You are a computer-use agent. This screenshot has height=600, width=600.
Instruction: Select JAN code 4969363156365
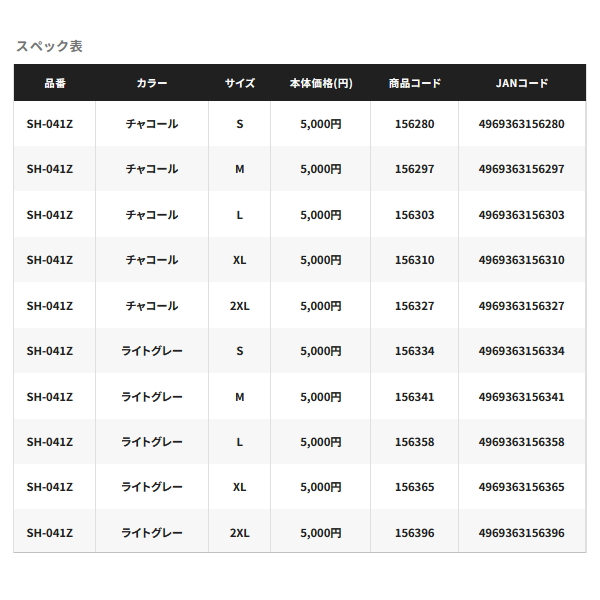521,487
